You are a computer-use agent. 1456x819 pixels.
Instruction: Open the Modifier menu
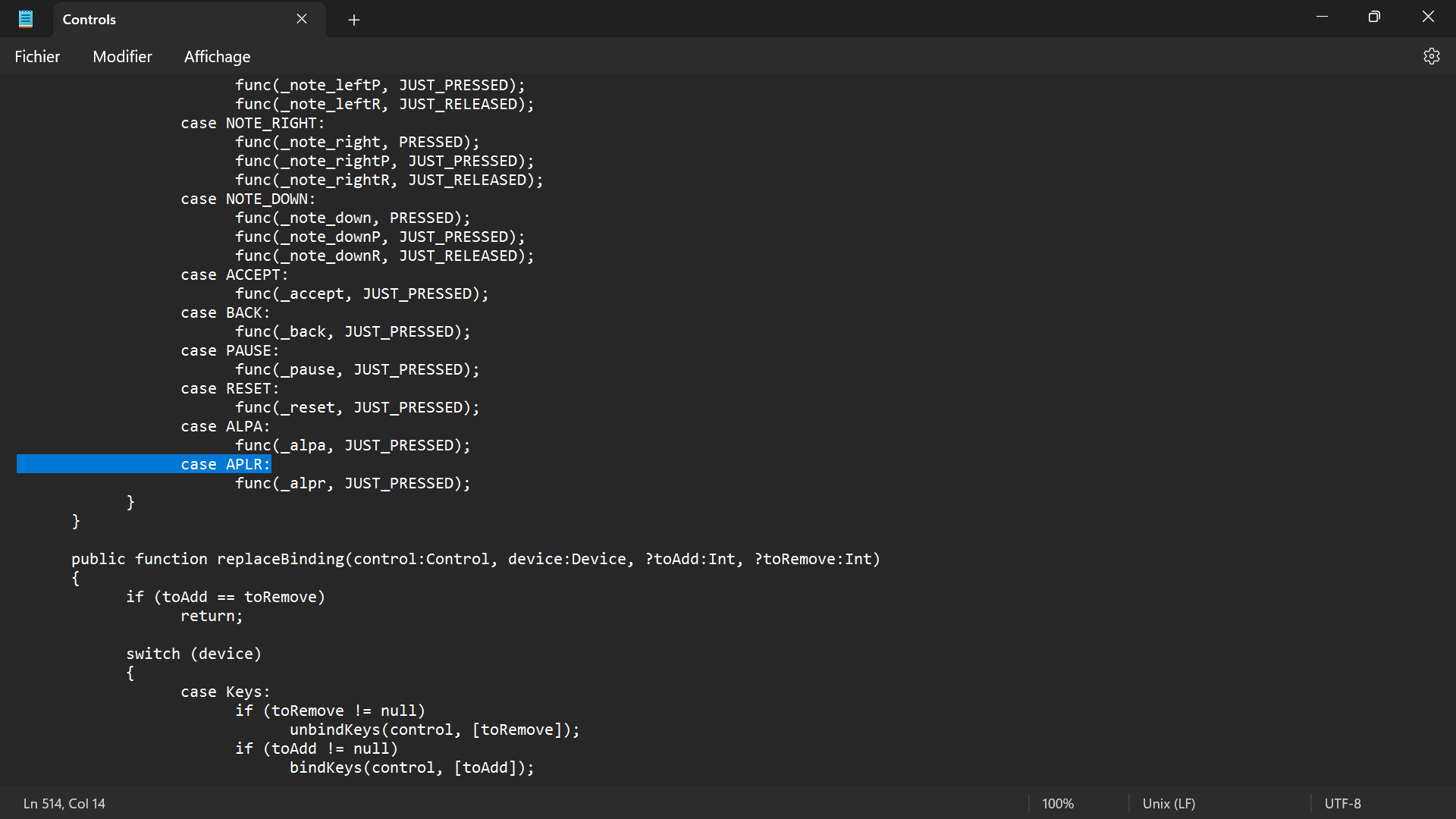click(122, 56)
